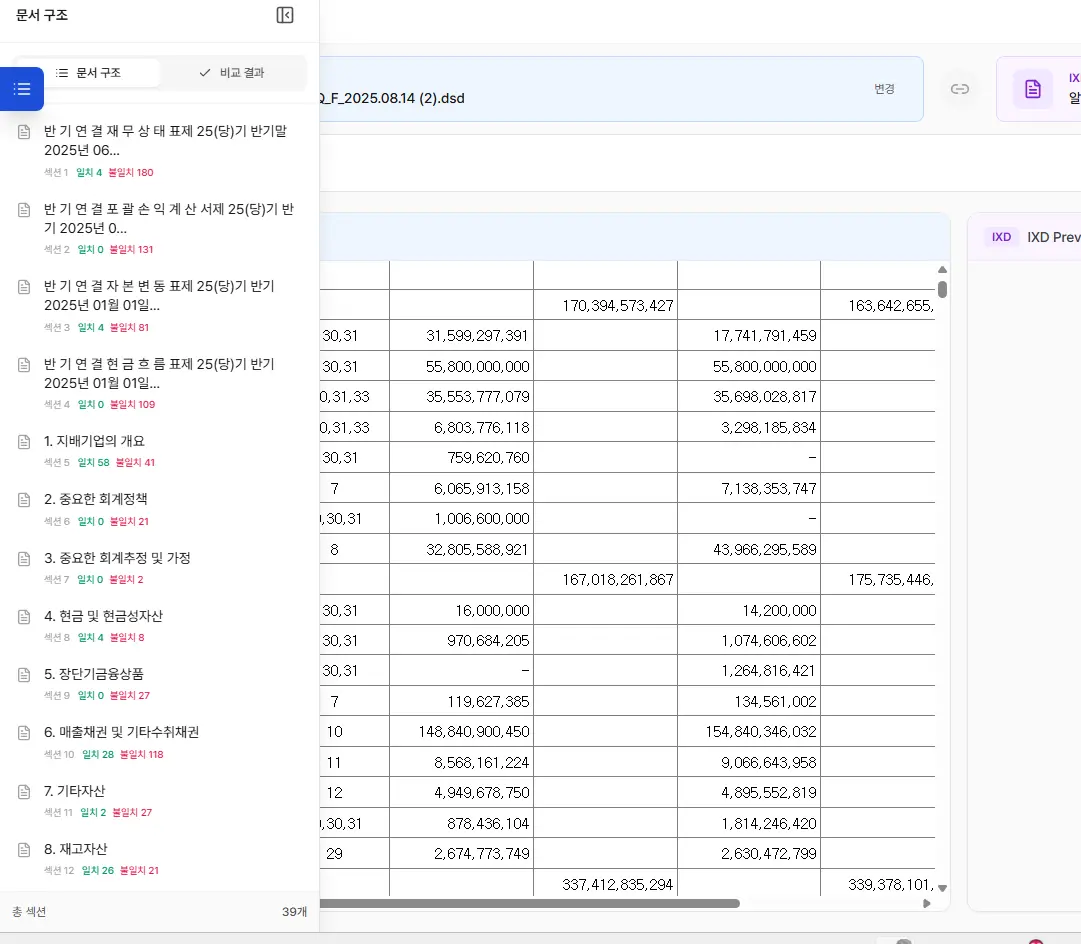This screenshot has height=944, width=1081.
Task: Click the horizontal scrollbar of the table
Action: pyautogui.click(x=530, y=903)
